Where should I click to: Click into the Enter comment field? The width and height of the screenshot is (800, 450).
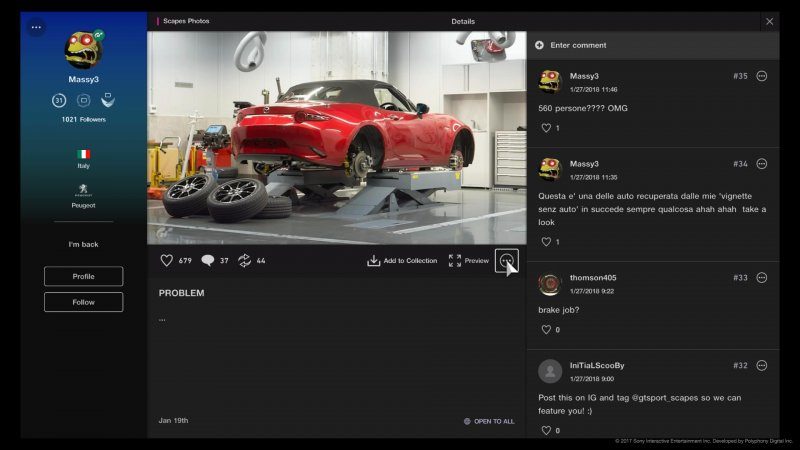(x=650, y=45)
